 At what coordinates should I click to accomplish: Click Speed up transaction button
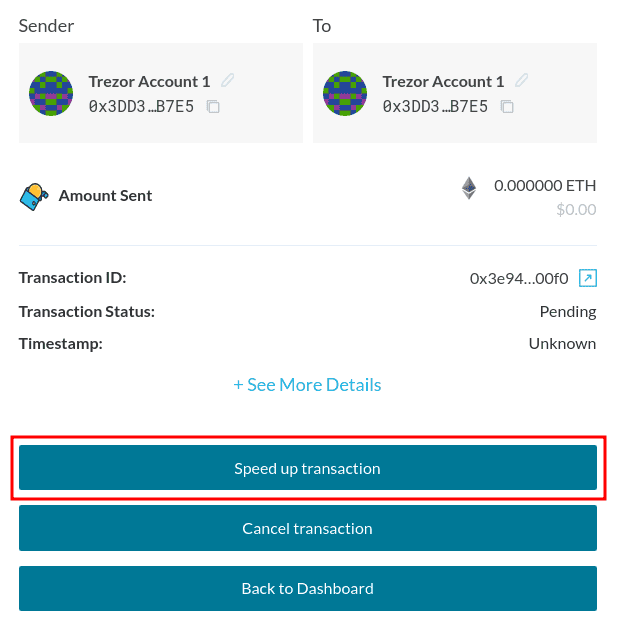coord(308,468)
